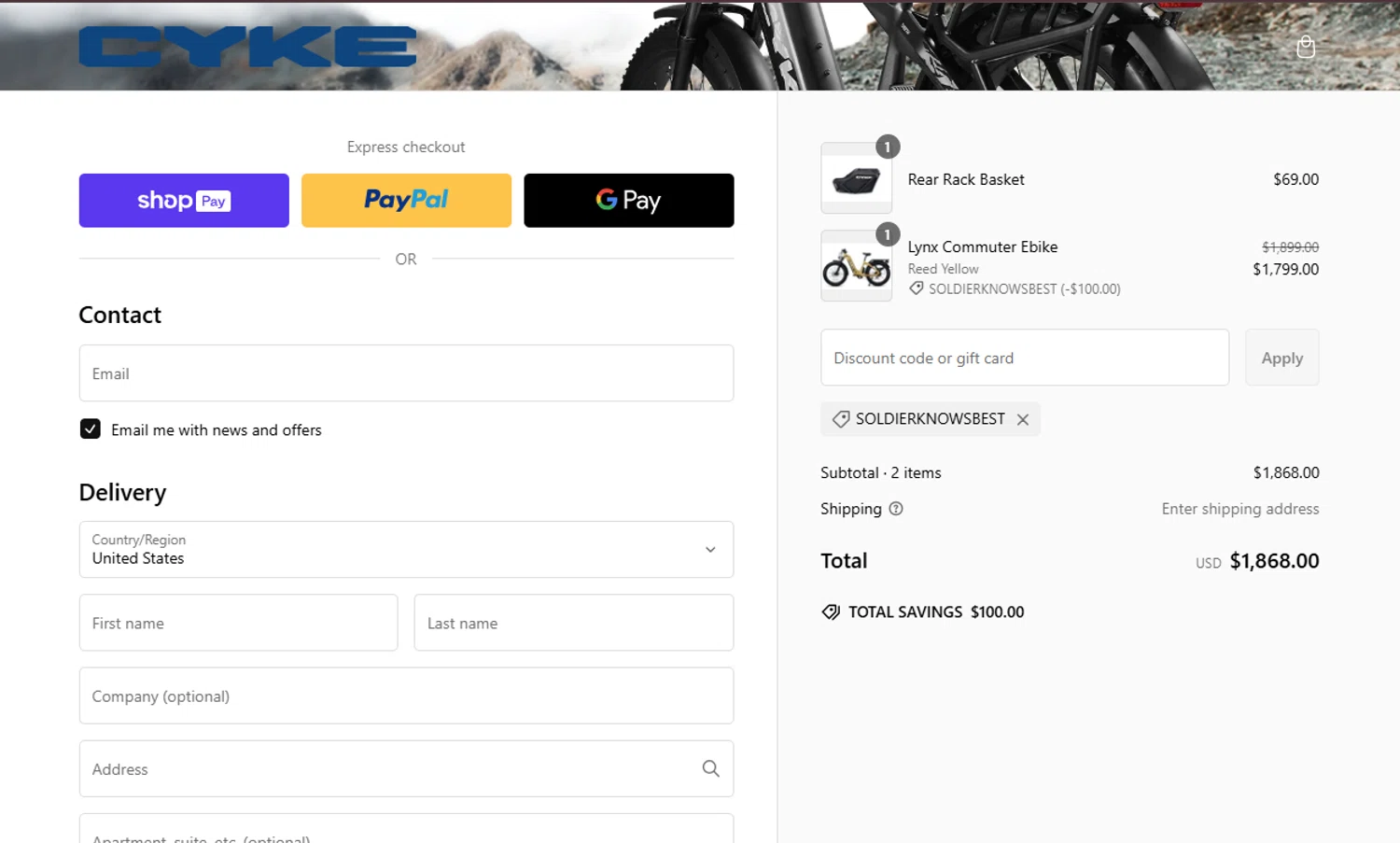Open the Rear Rack Basket thumbnail
Screen dimensions: 1400x843
click(857, 178)
